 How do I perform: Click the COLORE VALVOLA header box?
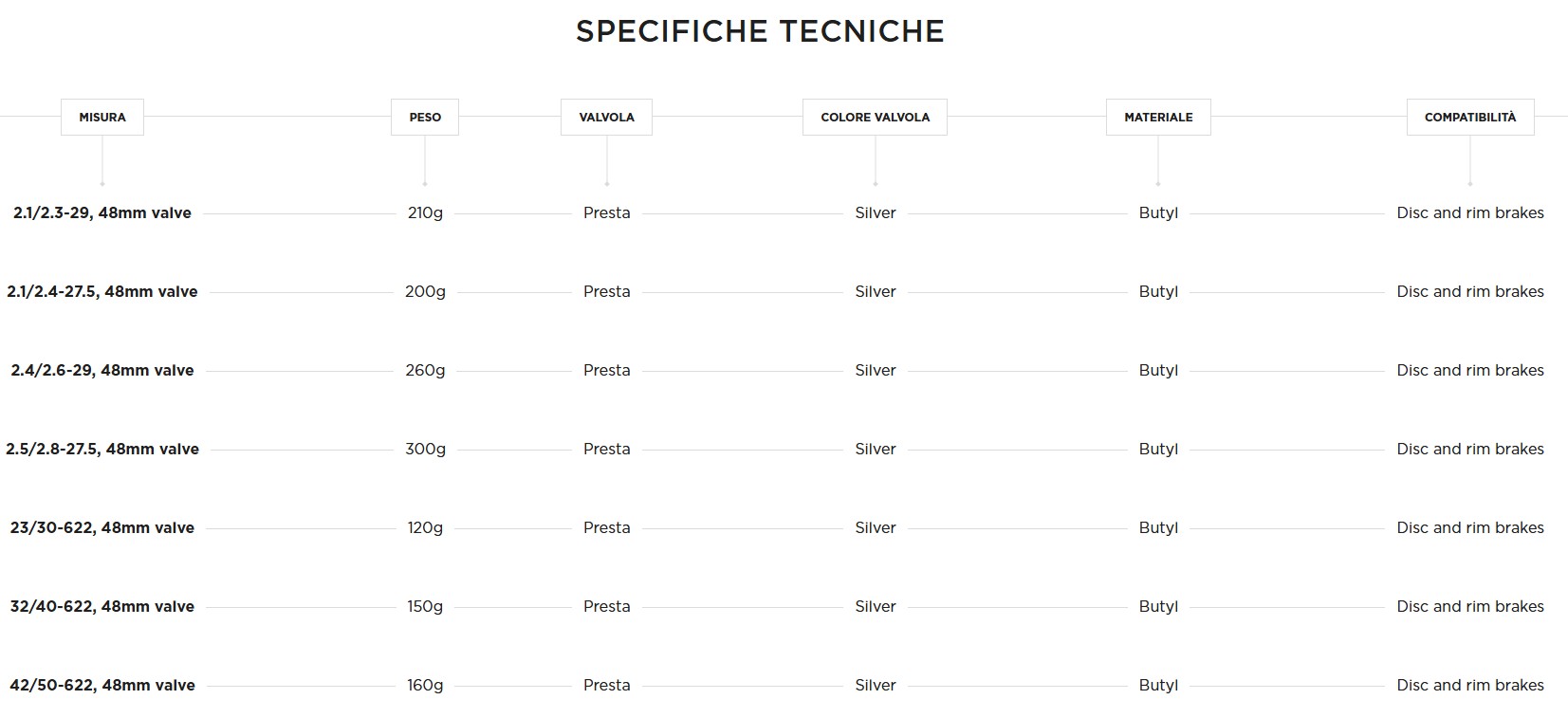click(x=875, y=118)
